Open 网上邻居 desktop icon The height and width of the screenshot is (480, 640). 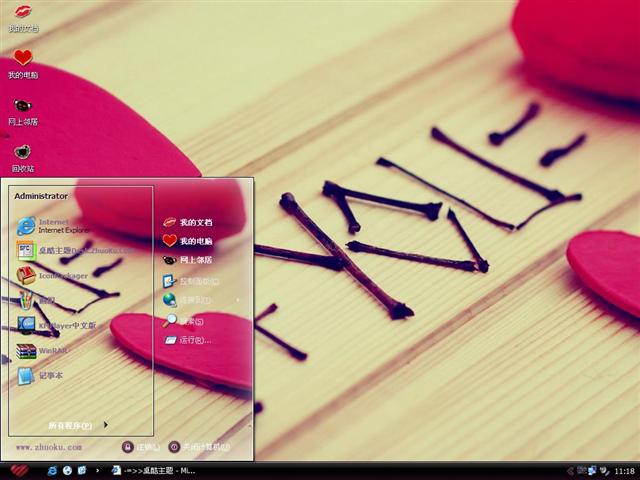[x=23, y=112]
